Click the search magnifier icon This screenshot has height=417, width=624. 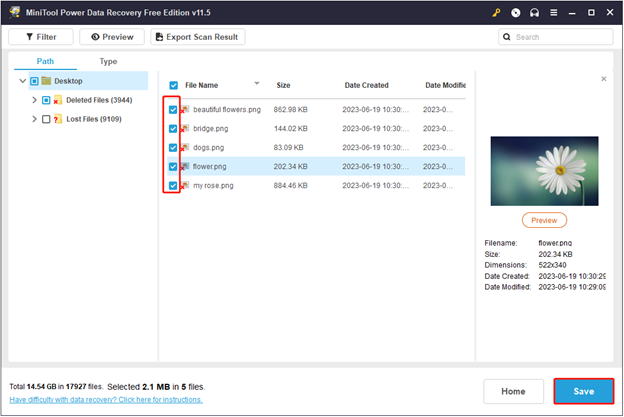pyautogui.click(x=506, y=37)
